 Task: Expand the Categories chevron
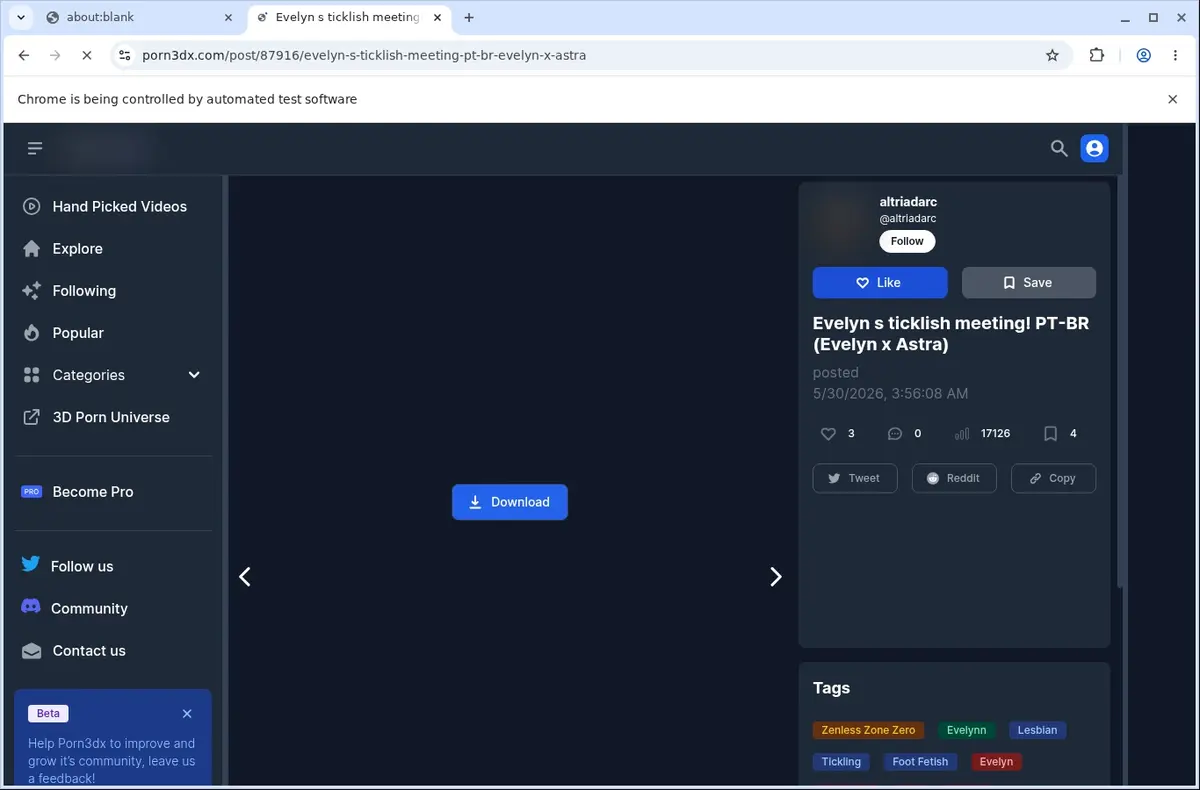[194, 375]
